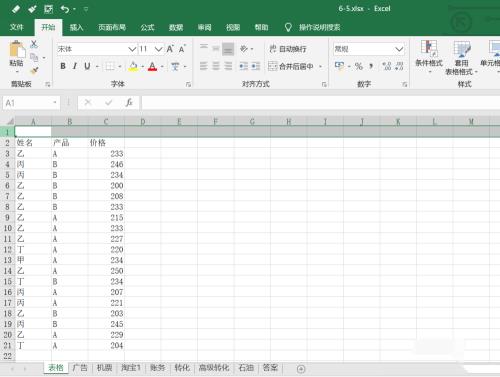Switch to the 数据 Data tab
The image size is (500, 377).
coord(176,27)
